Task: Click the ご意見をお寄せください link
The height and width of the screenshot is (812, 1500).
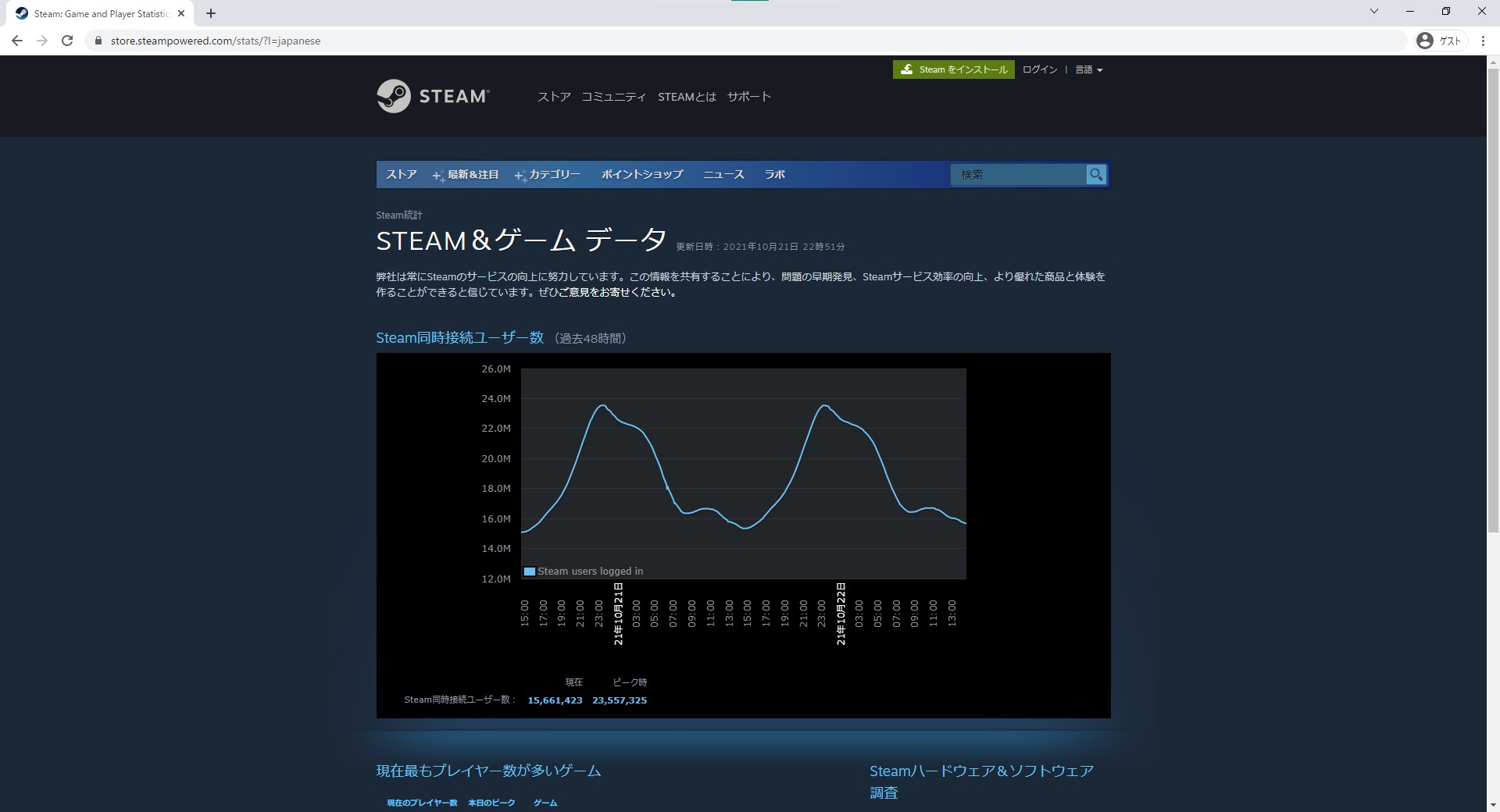Action: click(x=618, y=292)
